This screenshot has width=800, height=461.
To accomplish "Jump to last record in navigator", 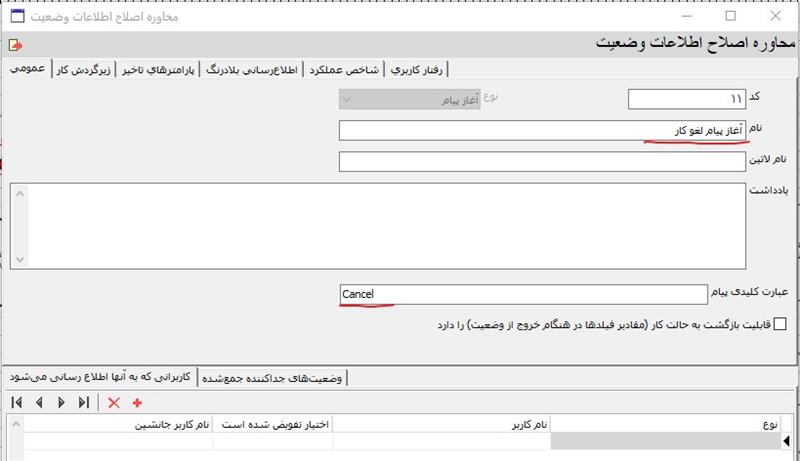I will coord(84,402).
